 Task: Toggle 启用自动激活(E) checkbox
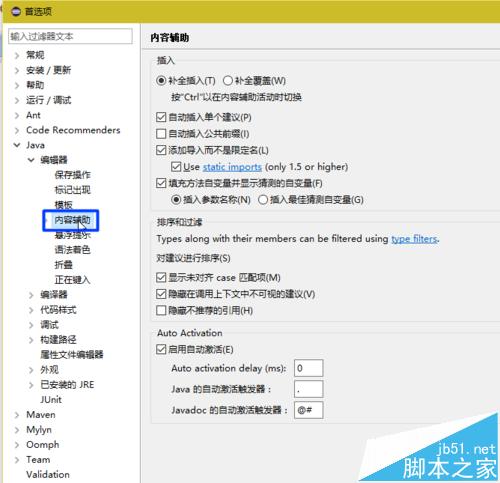(x=161, y=350)
